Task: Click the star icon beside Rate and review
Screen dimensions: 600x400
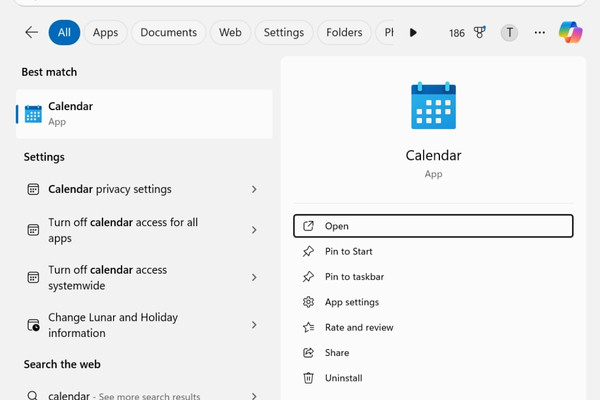Action: click(308, 327)
